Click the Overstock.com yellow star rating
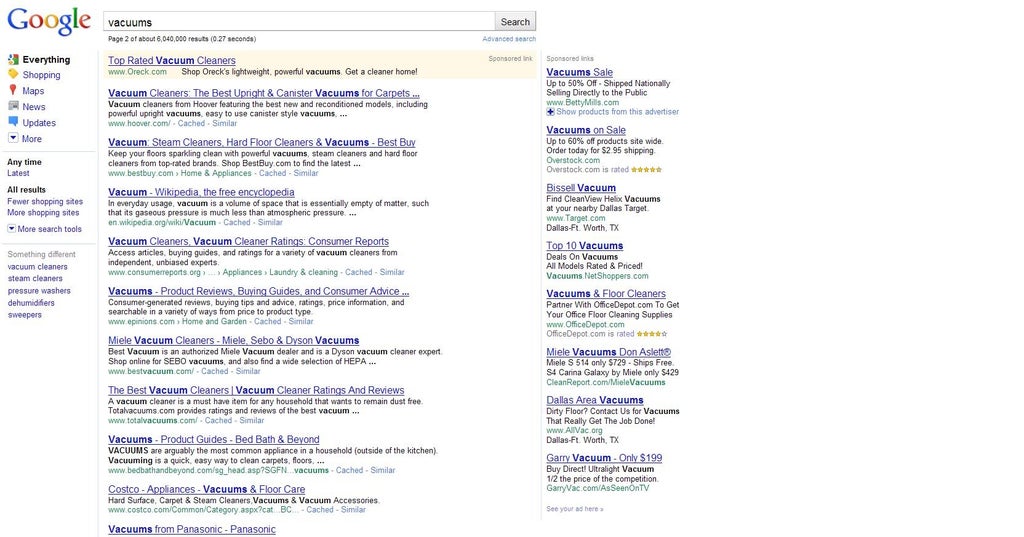The image size is (1024, 537). [646, 170]
